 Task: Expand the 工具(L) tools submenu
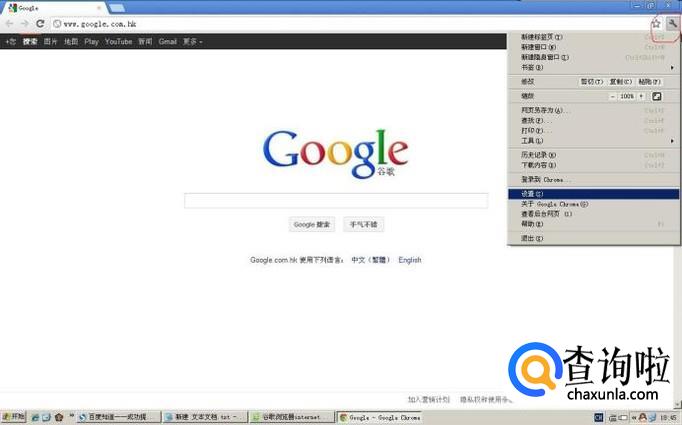(592, 141)
